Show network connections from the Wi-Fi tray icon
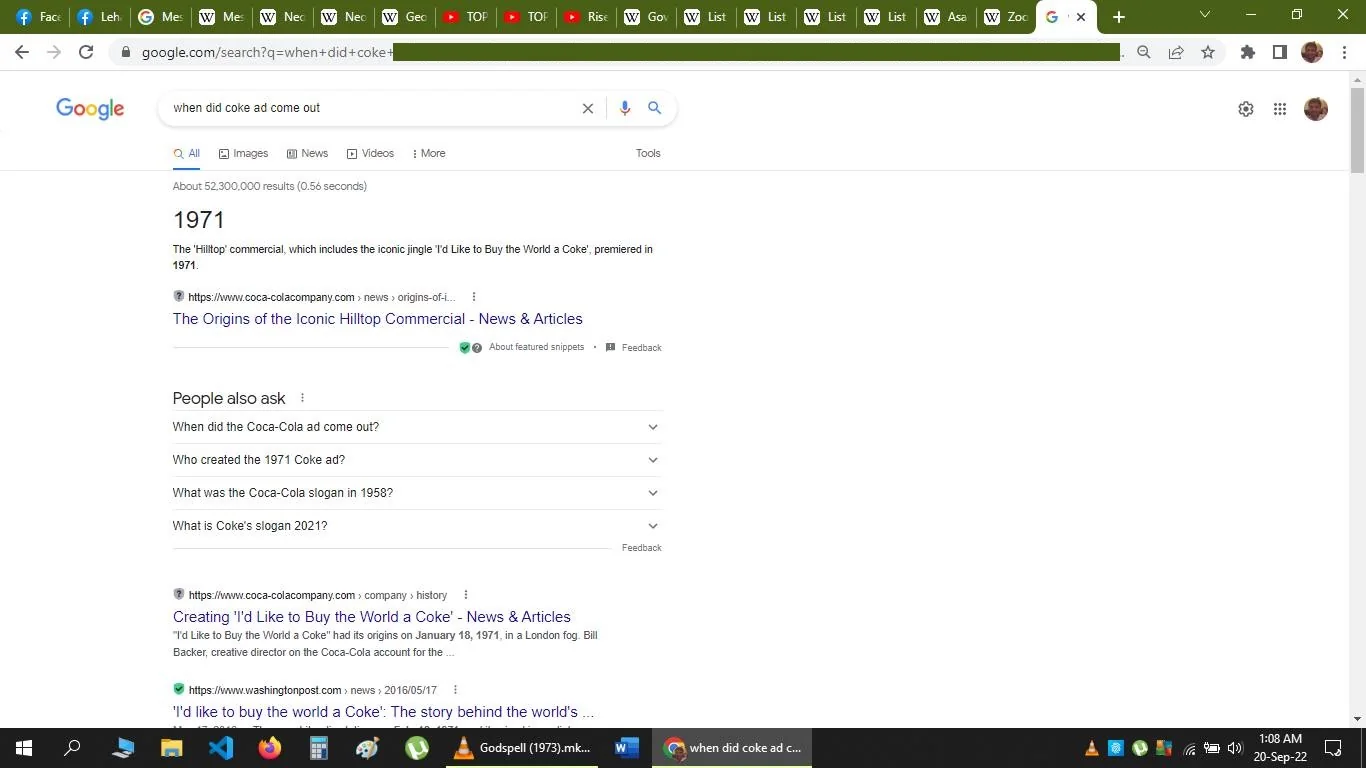The height and width of the screenshot is (768, 1366). point(1190,749)
